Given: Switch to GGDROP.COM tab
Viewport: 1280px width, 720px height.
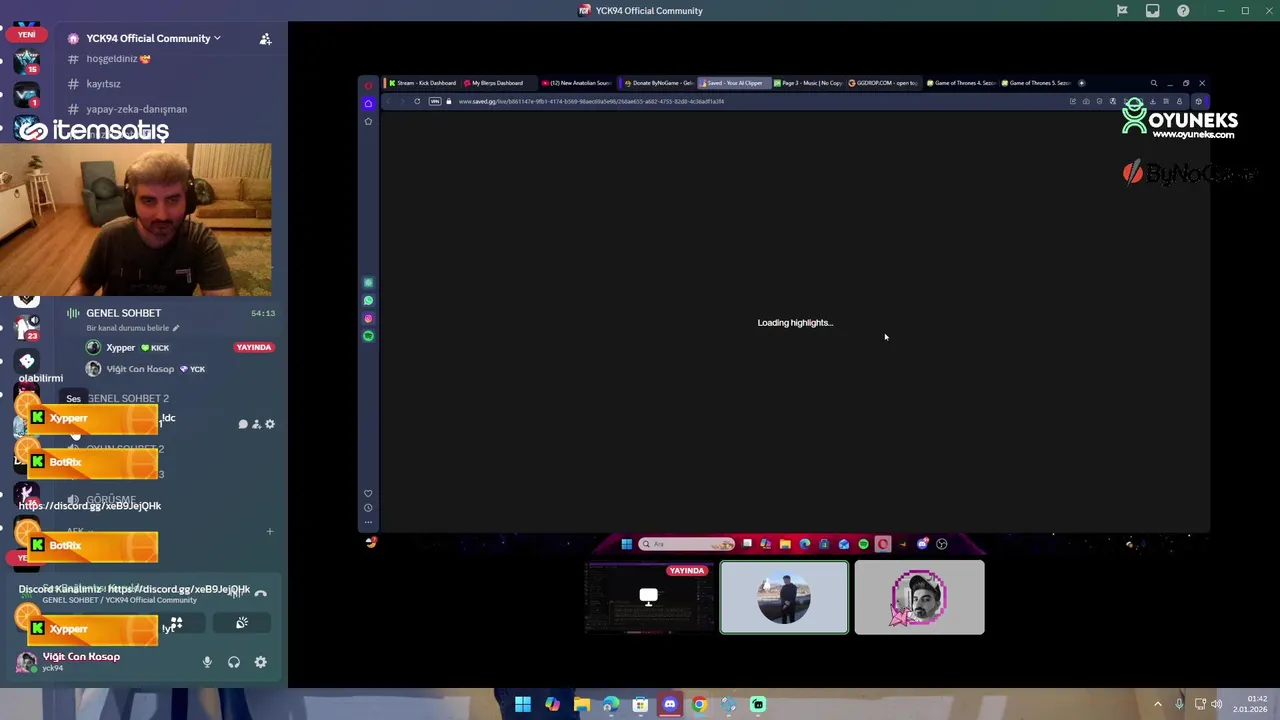Looking at the screenshot, I should (x=883, y=83).
